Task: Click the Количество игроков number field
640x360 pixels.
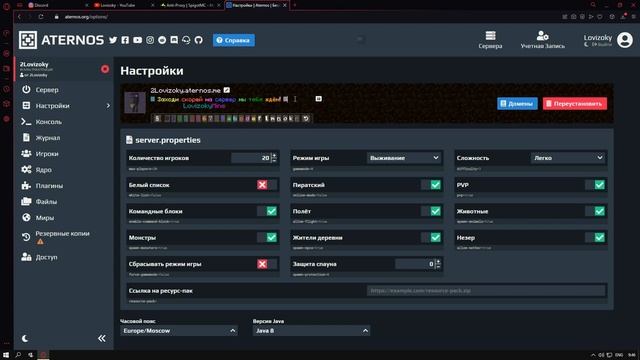Action: pos(251,158)
